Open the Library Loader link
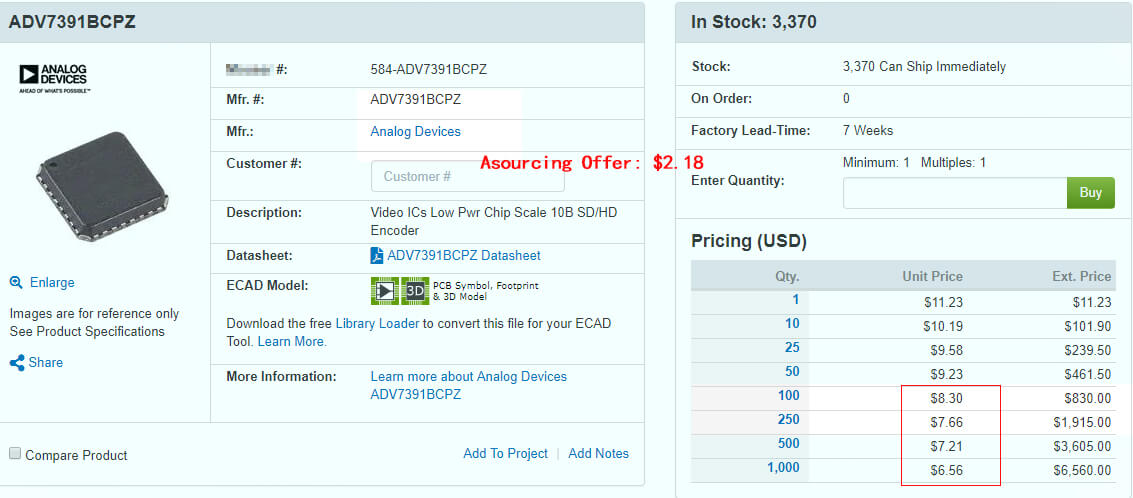 [377, 324]
